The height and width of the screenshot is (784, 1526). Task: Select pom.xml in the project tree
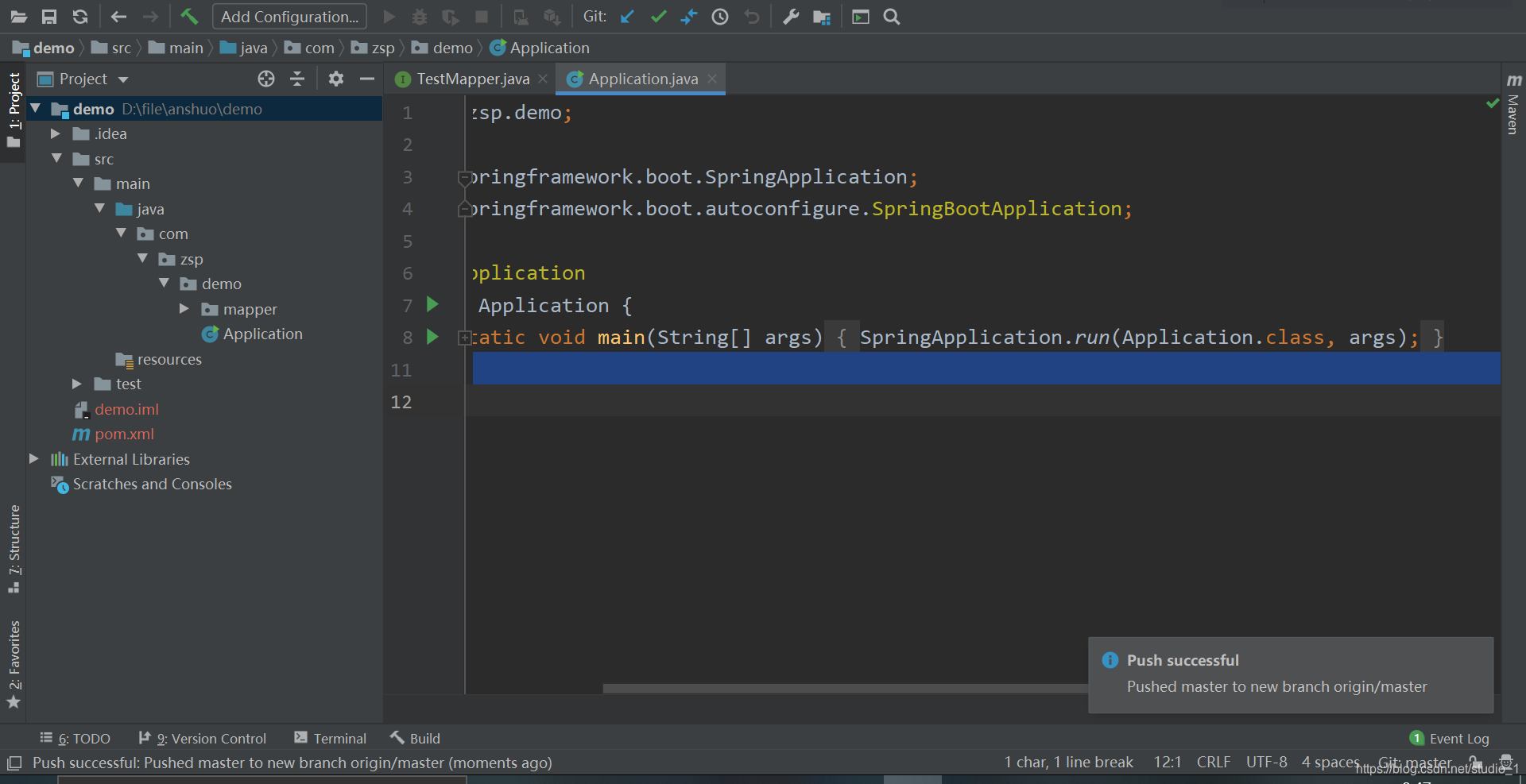(x=114, y=434)
